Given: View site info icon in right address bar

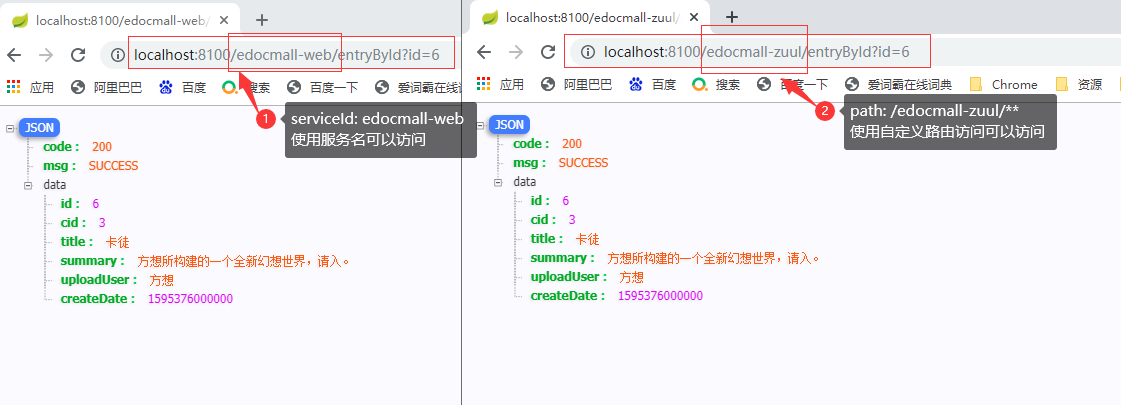Looking at the screenshot, I should pyautogui.click(x=588, y=52).
